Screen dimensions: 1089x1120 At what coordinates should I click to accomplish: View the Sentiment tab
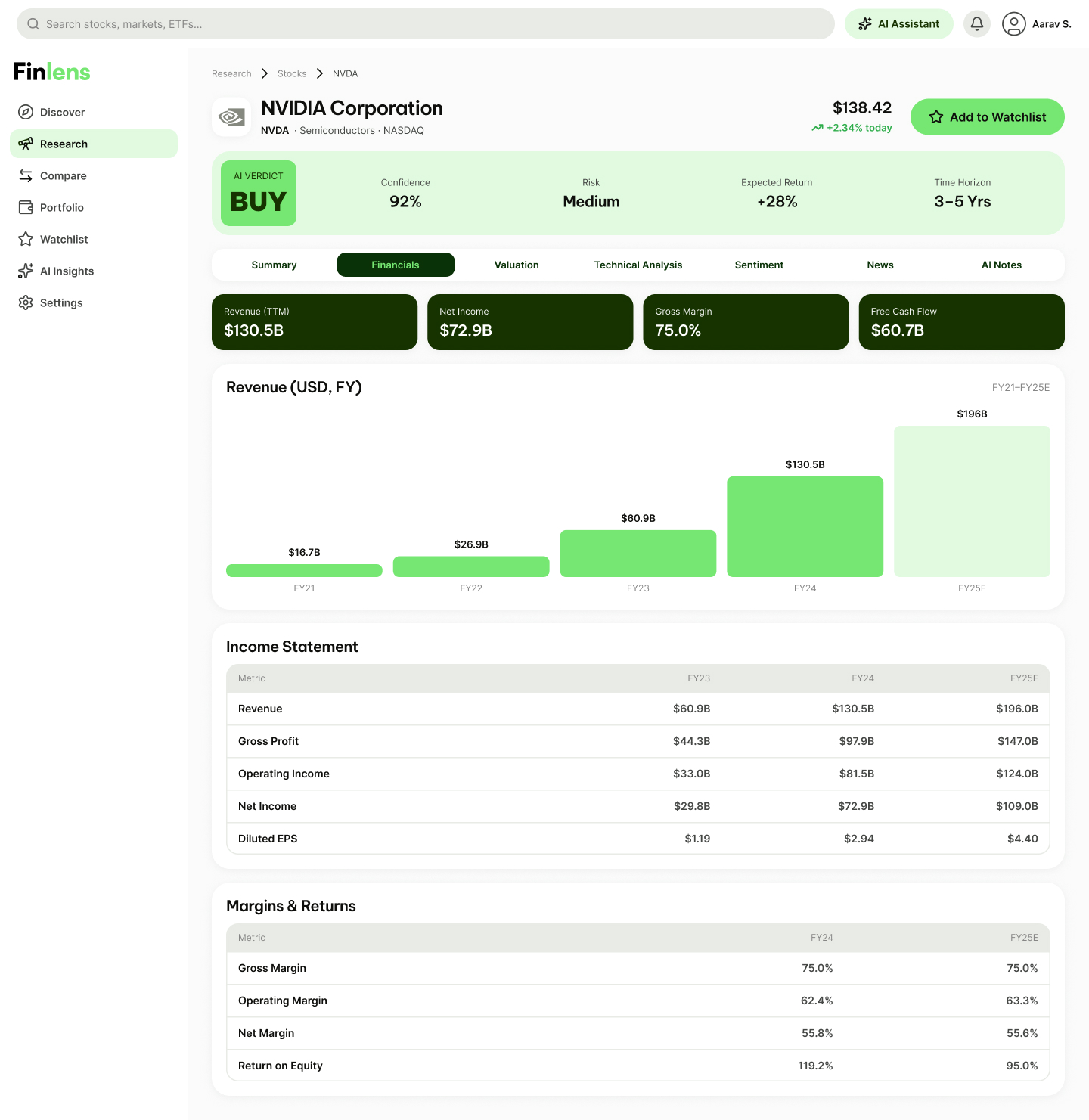(759, 265)
